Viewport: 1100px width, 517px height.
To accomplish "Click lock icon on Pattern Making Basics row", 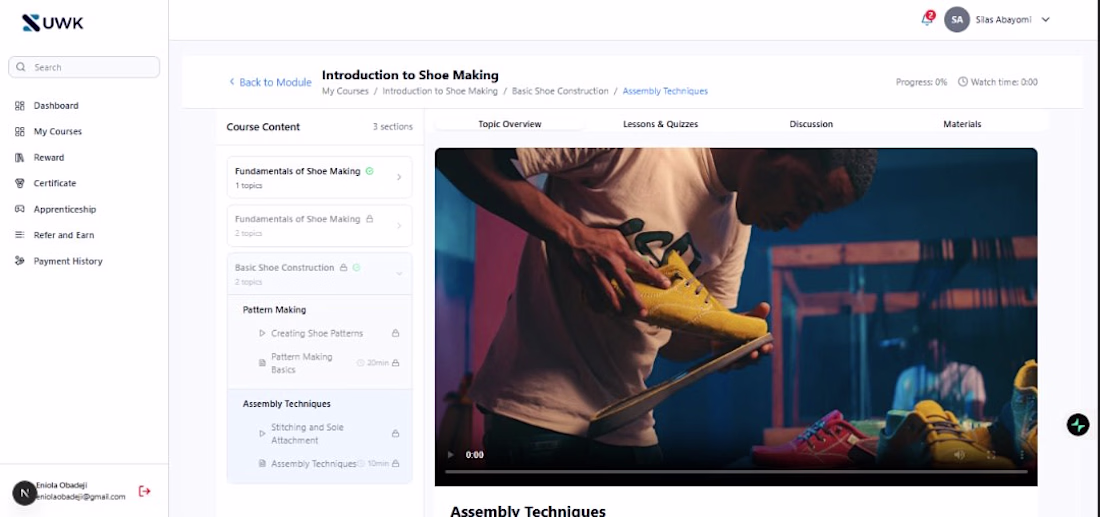I will coord(396,363).
